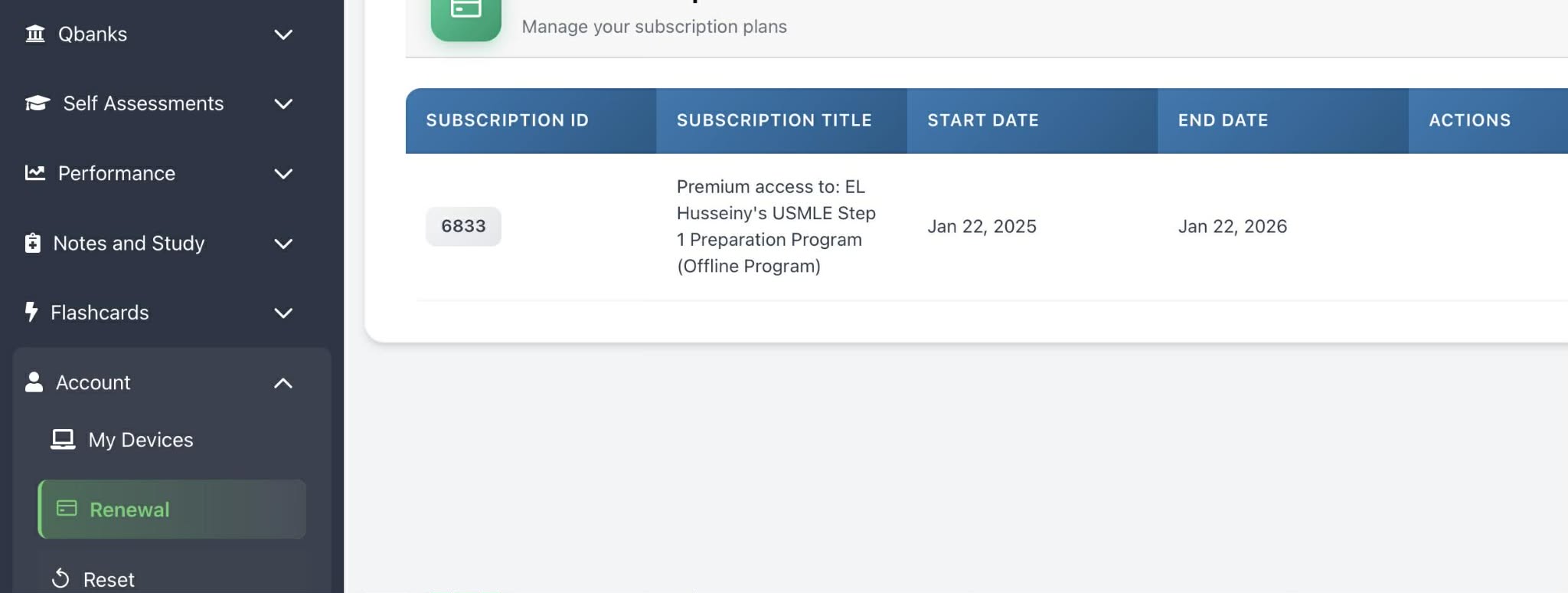Click the Renewal credit card icon

tap(67, 509)
